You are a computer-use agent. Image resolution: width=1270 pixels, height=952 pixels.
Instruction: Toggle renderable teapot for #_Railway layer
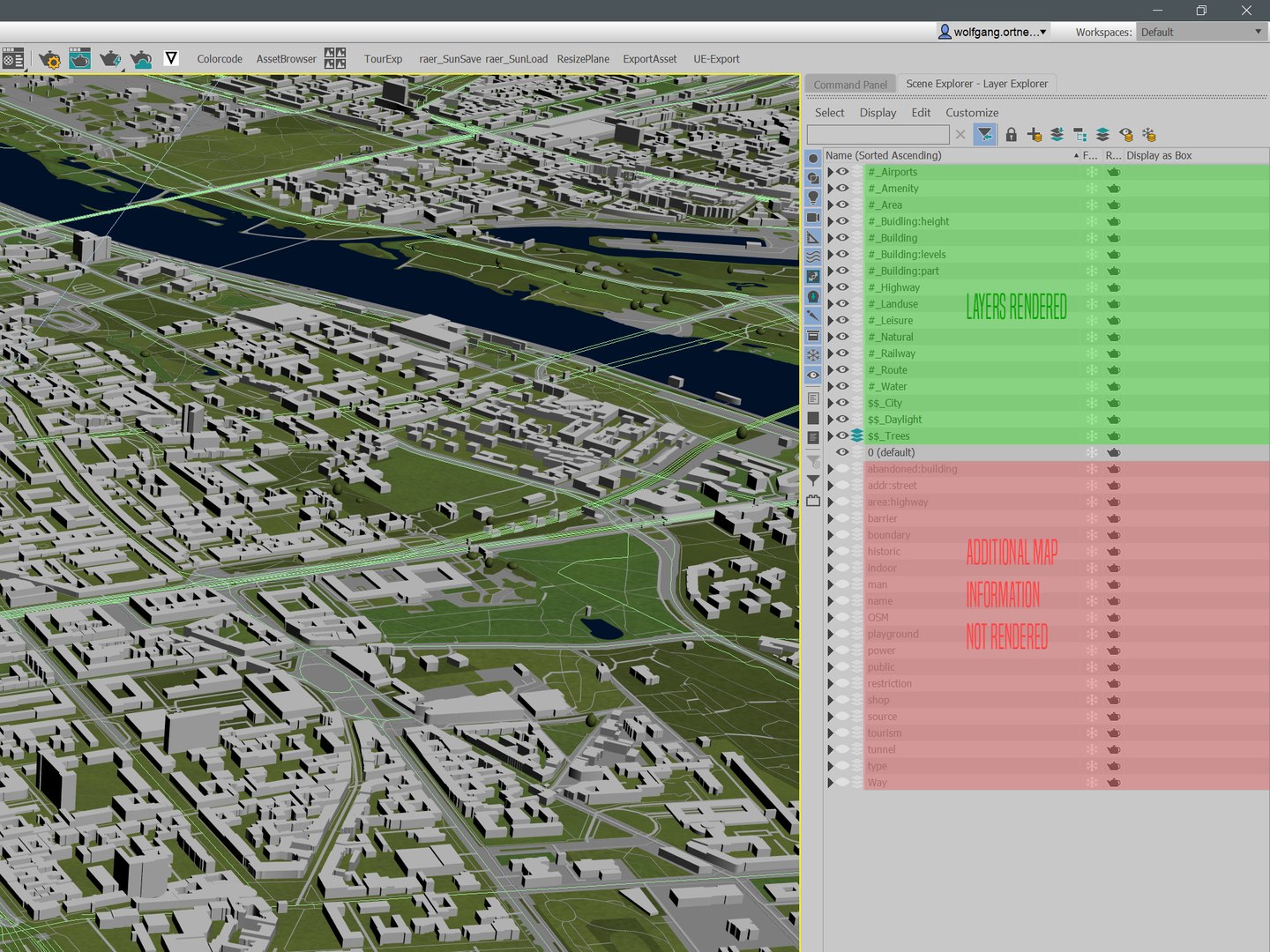(1114, 353)
